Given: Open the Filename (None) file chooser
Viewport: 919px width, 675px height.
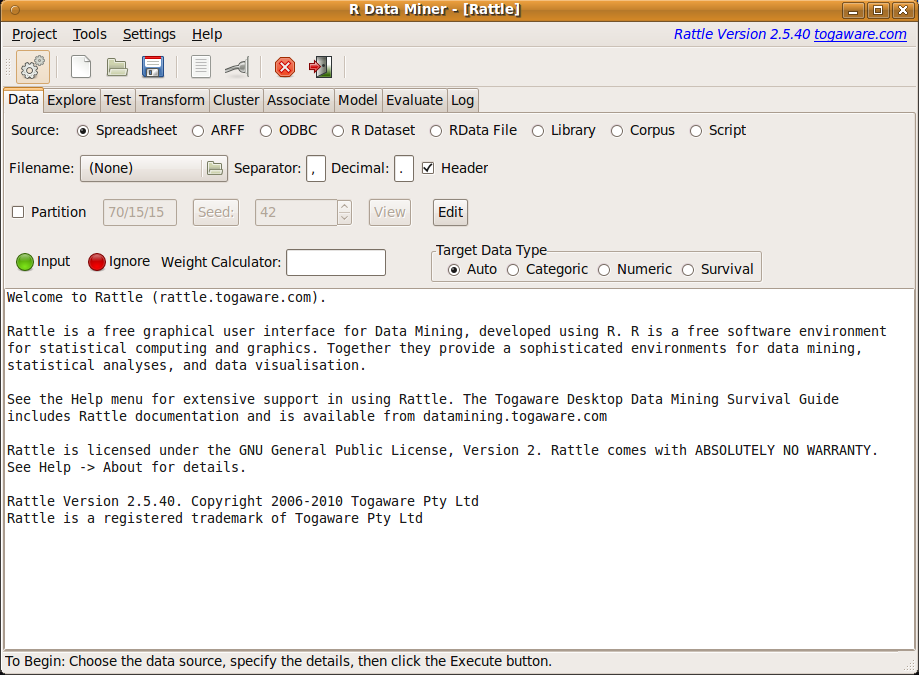Looking at the screenshot, I should tap(154, 169).
